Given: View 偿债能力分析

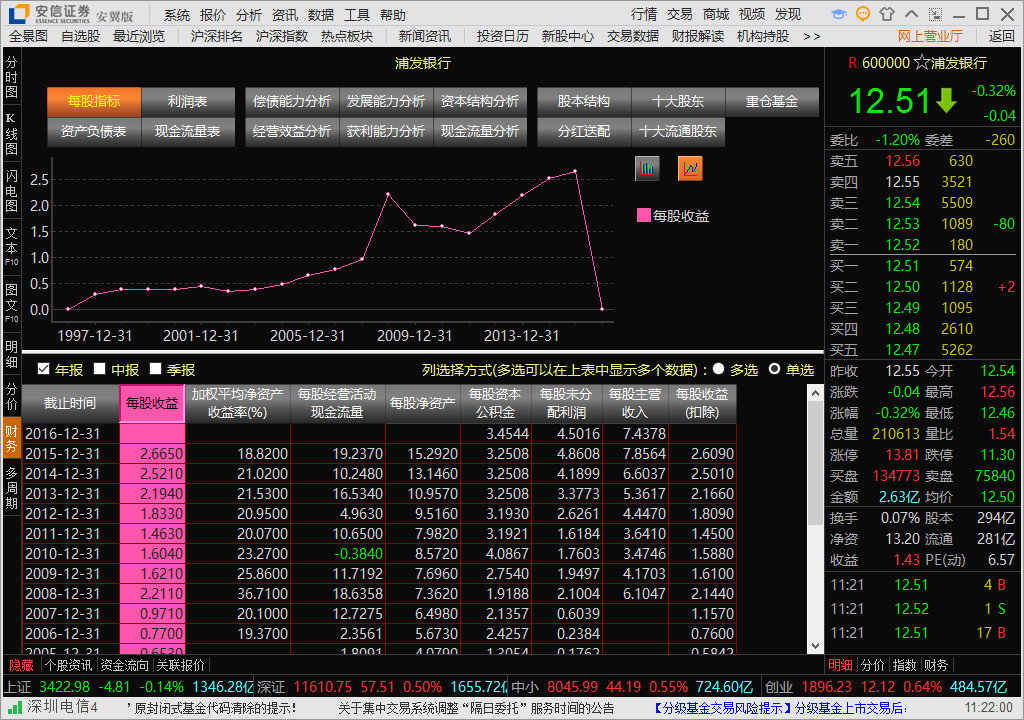Looking at the screenshot, I should [292, 101].
